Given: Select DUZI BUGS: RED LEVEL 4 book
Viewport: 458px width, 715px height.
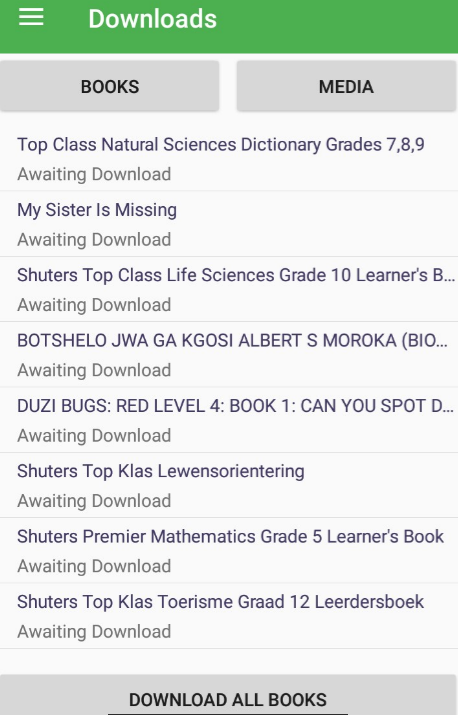Looking at the screenshot, I should point(235,406).
